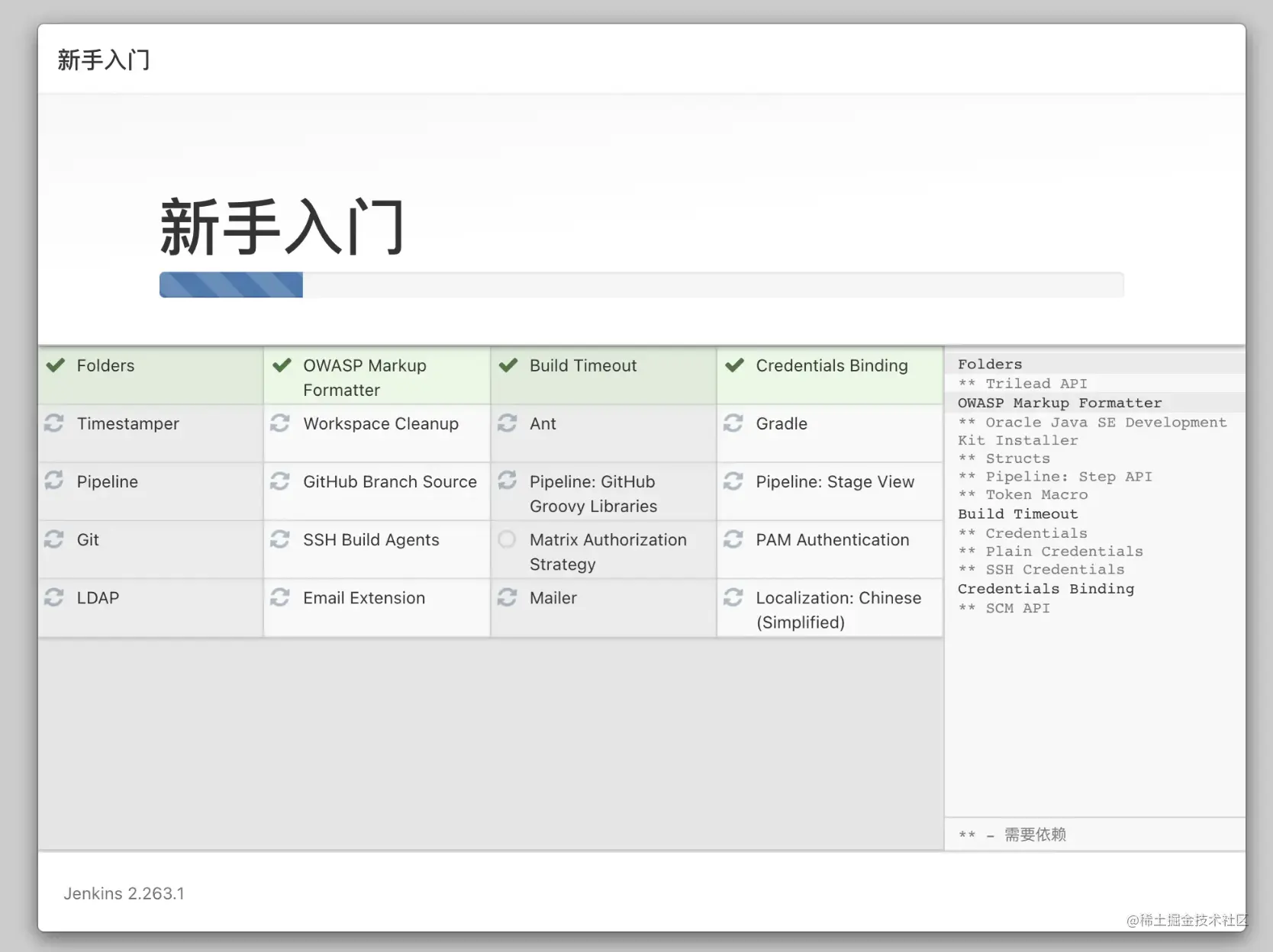1273x952 pixels.
Task: Select the Folders plugin name
Action: tap(105, 365)
